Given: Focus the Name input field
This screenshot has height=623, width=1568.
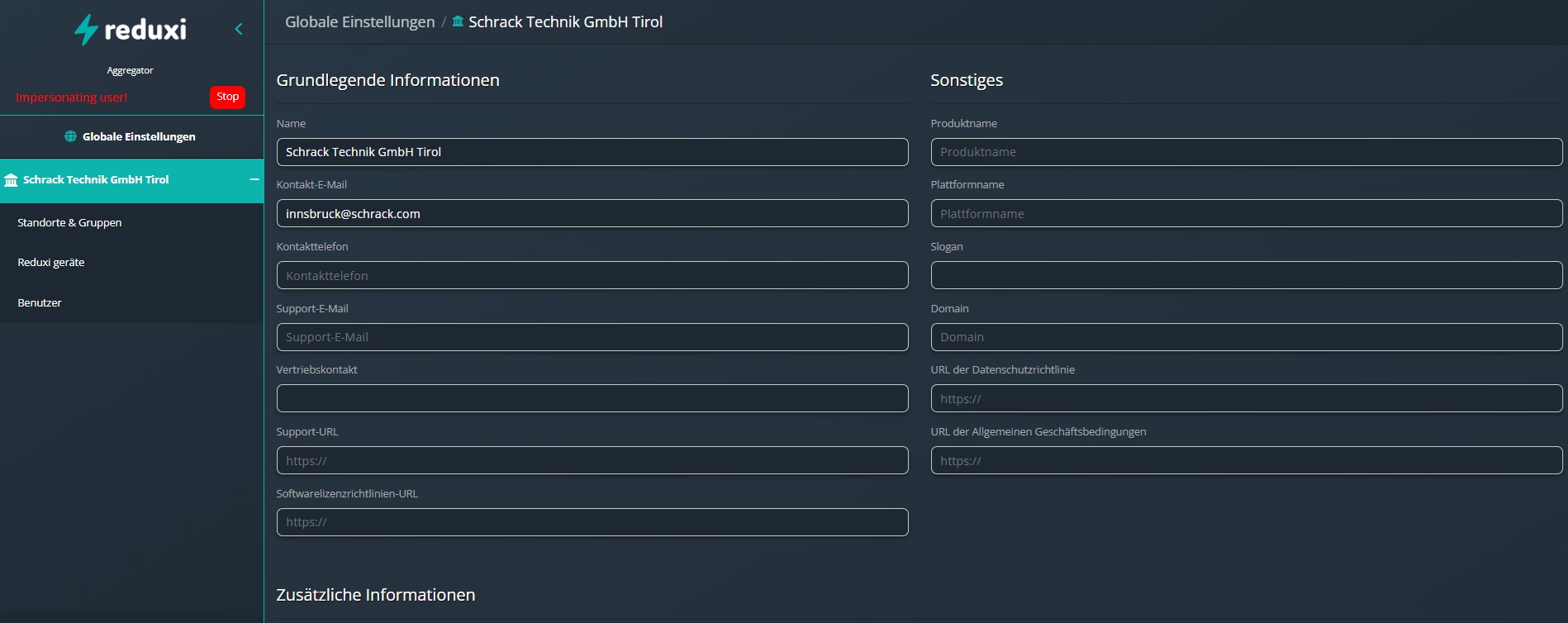Looking at the screenshot, I should (592, 152).
